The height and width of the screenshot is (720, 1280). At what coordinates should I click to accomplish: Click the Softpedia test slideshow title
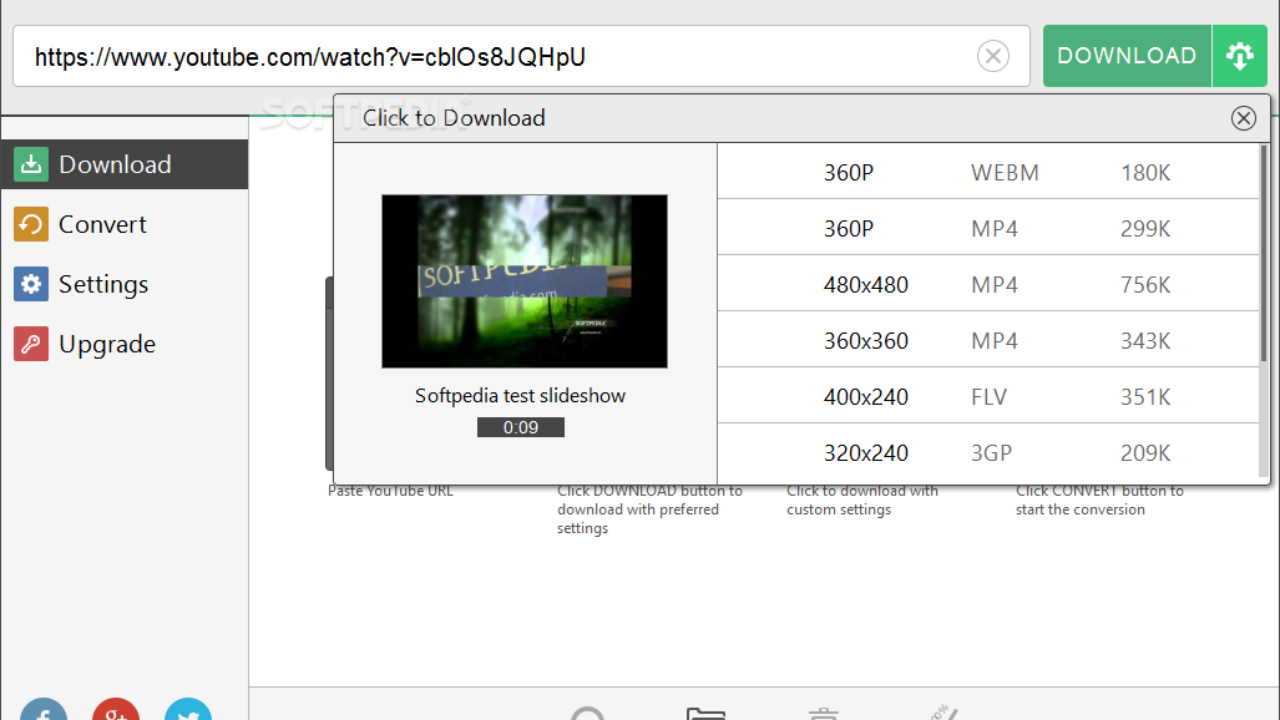point(520,395)
